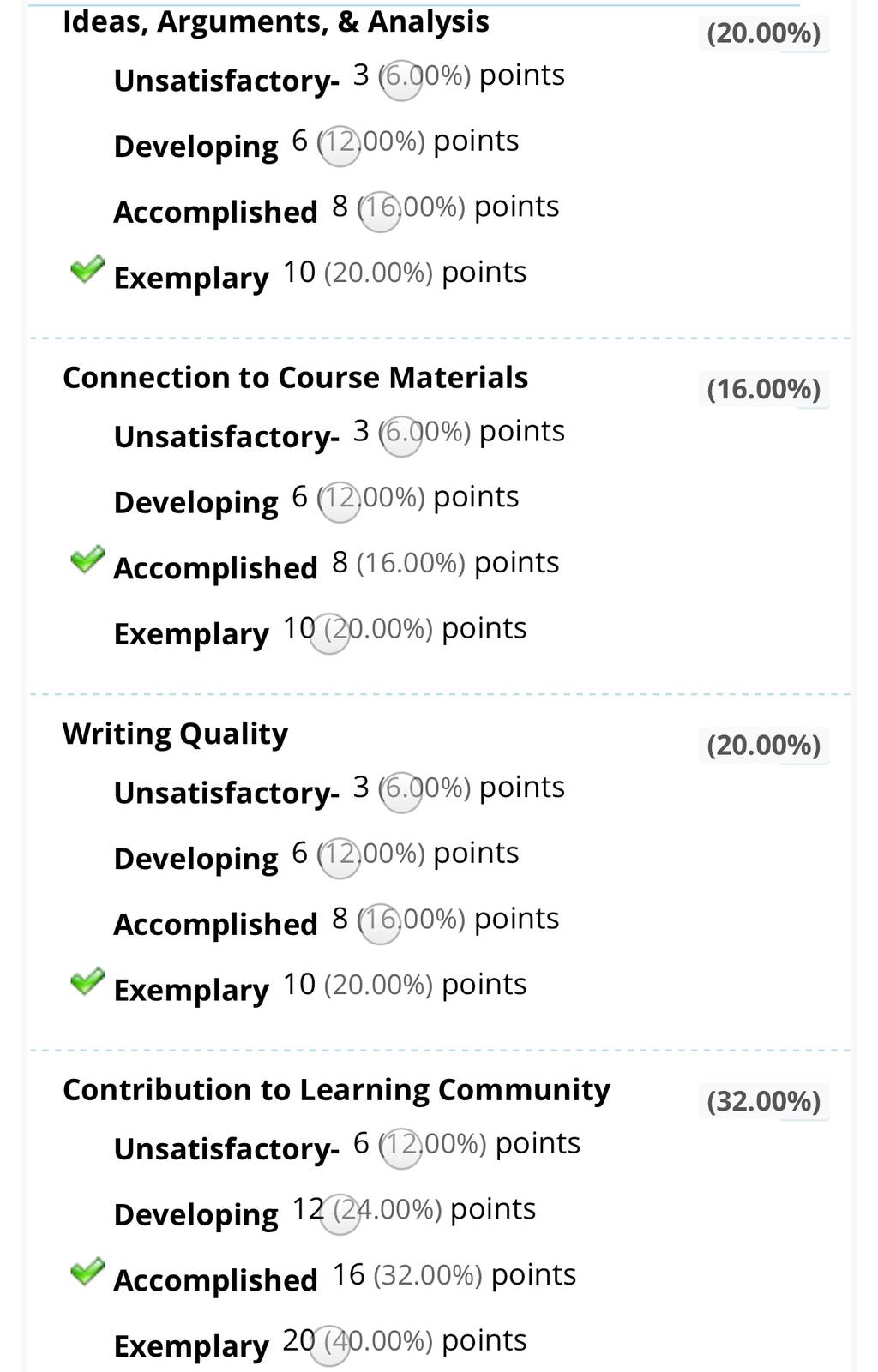Click the Contribution to Learning Community heading

336,1090
